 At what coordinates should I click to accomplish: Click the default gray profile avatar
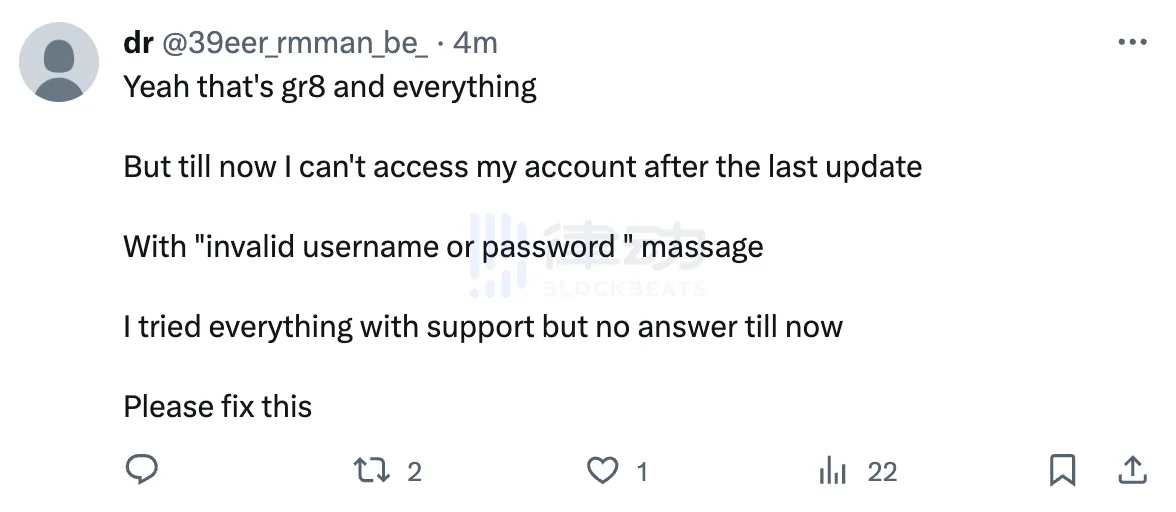coord(59,62)
